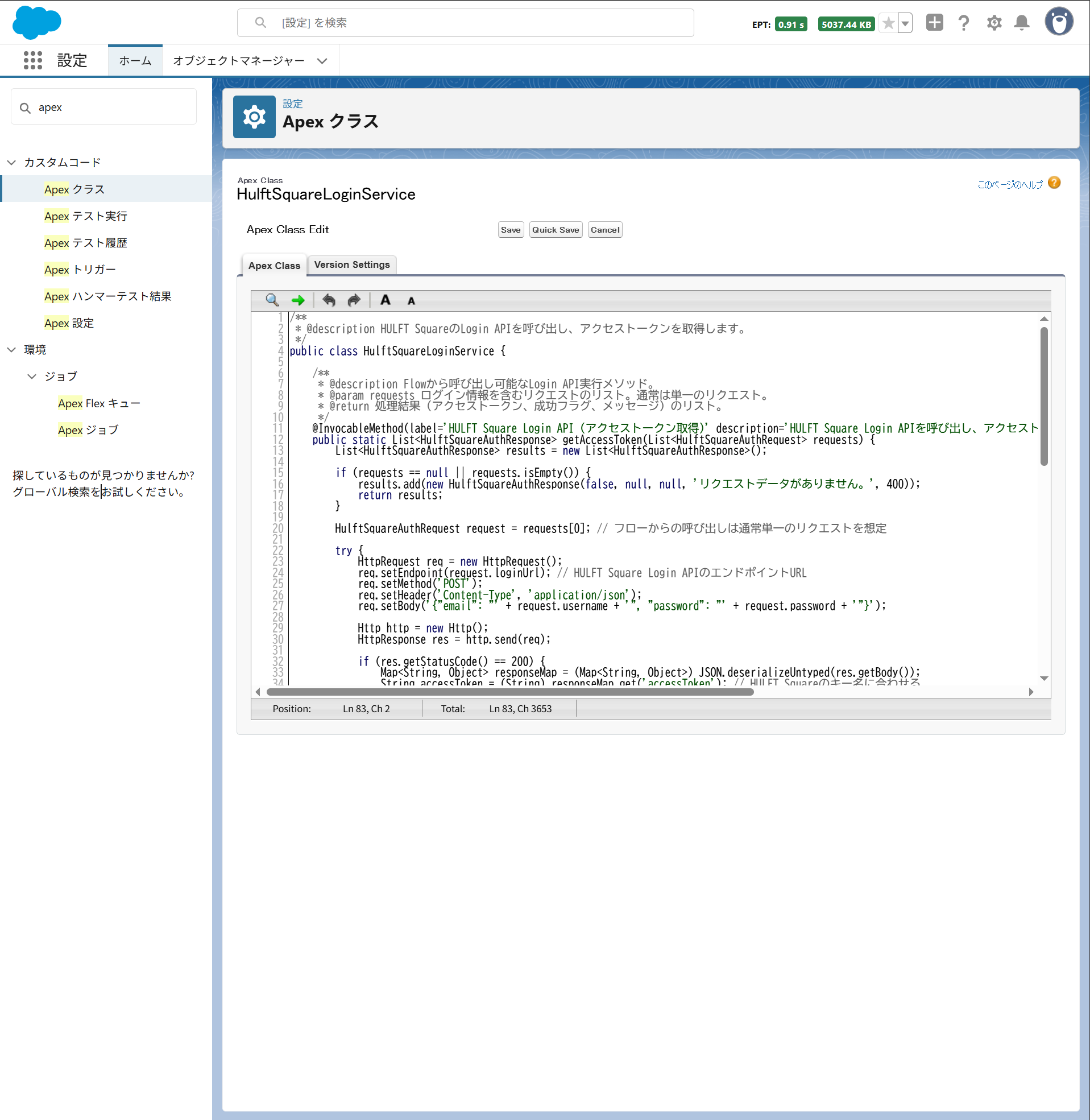Open the global actions plus icon
1090x1120 pixels.
934,23
